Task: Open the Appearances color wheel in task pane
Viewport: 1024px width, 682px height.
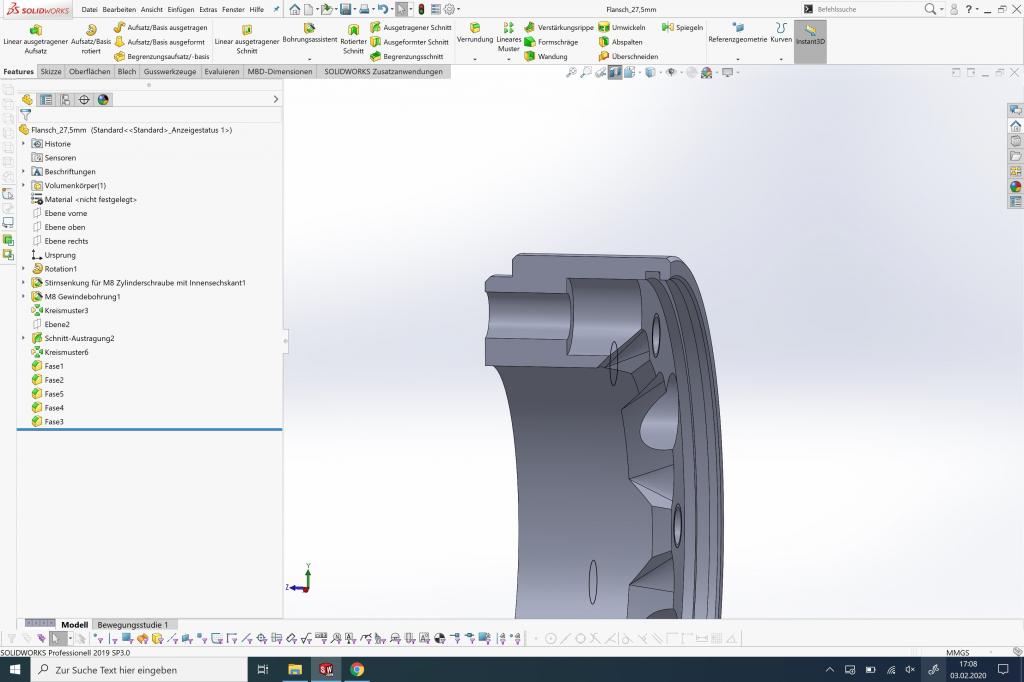Action: point(1015,186)
